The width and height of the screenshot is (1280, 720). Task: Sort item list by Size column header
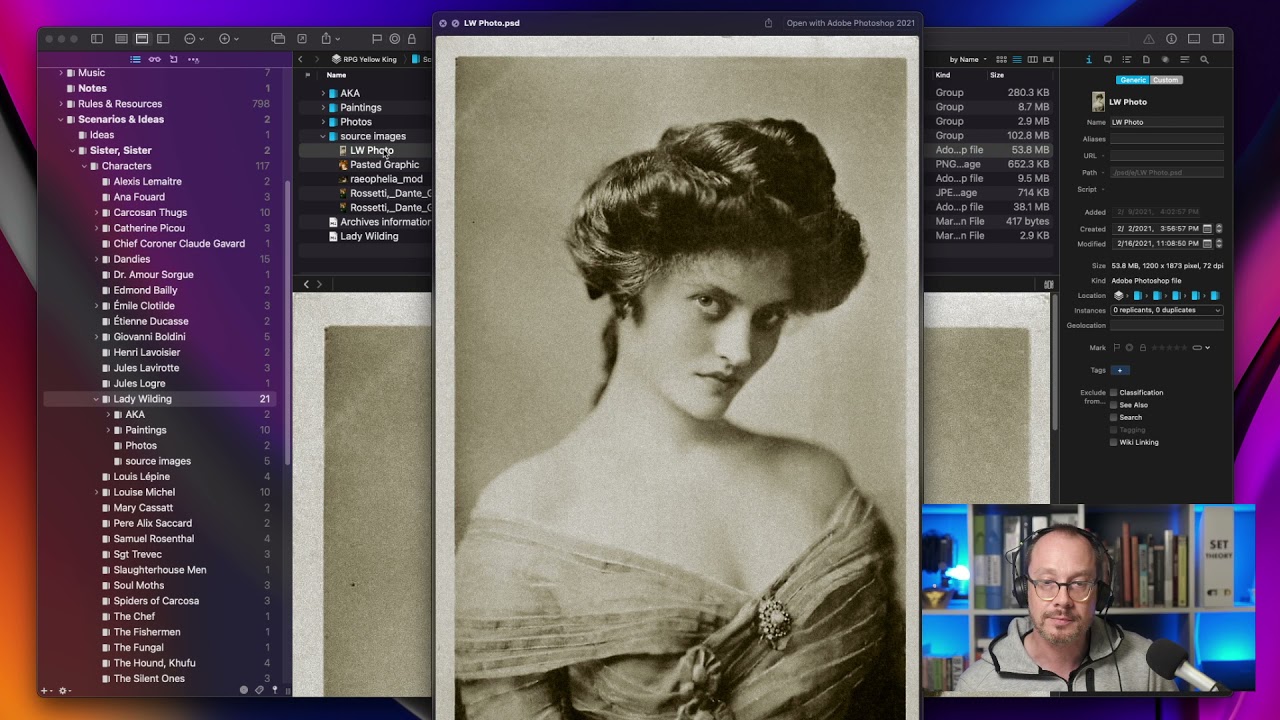[x=997, y=75]
